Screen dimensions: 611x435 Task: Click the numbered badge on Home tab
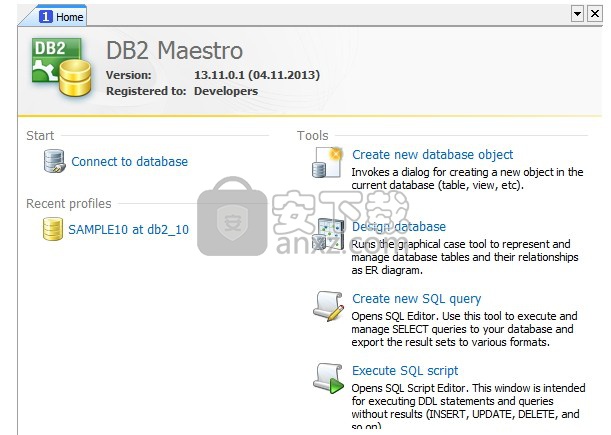(x=46, y=16)
